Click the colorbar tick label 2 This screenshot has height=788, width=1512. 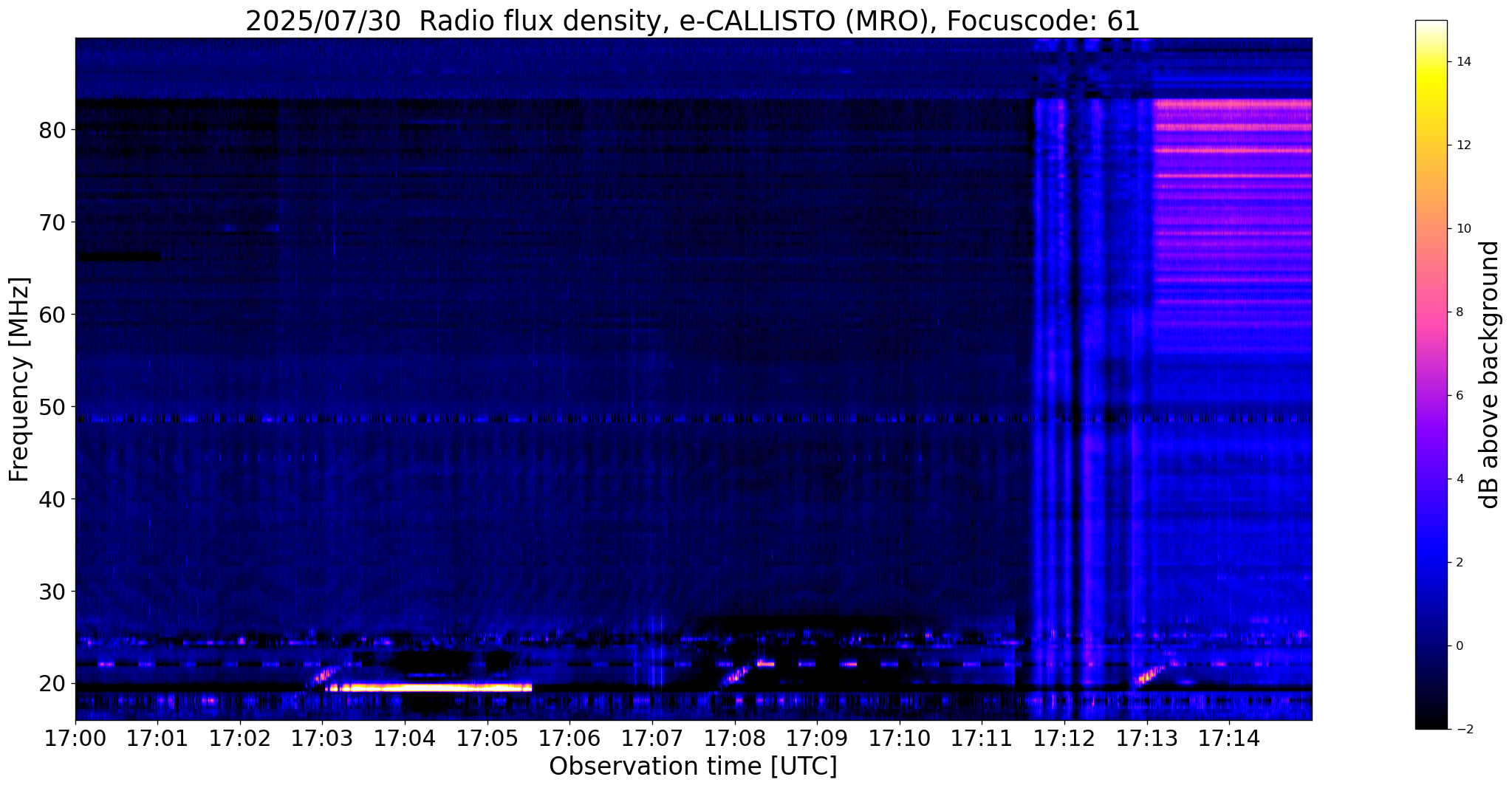(1459, 563)
